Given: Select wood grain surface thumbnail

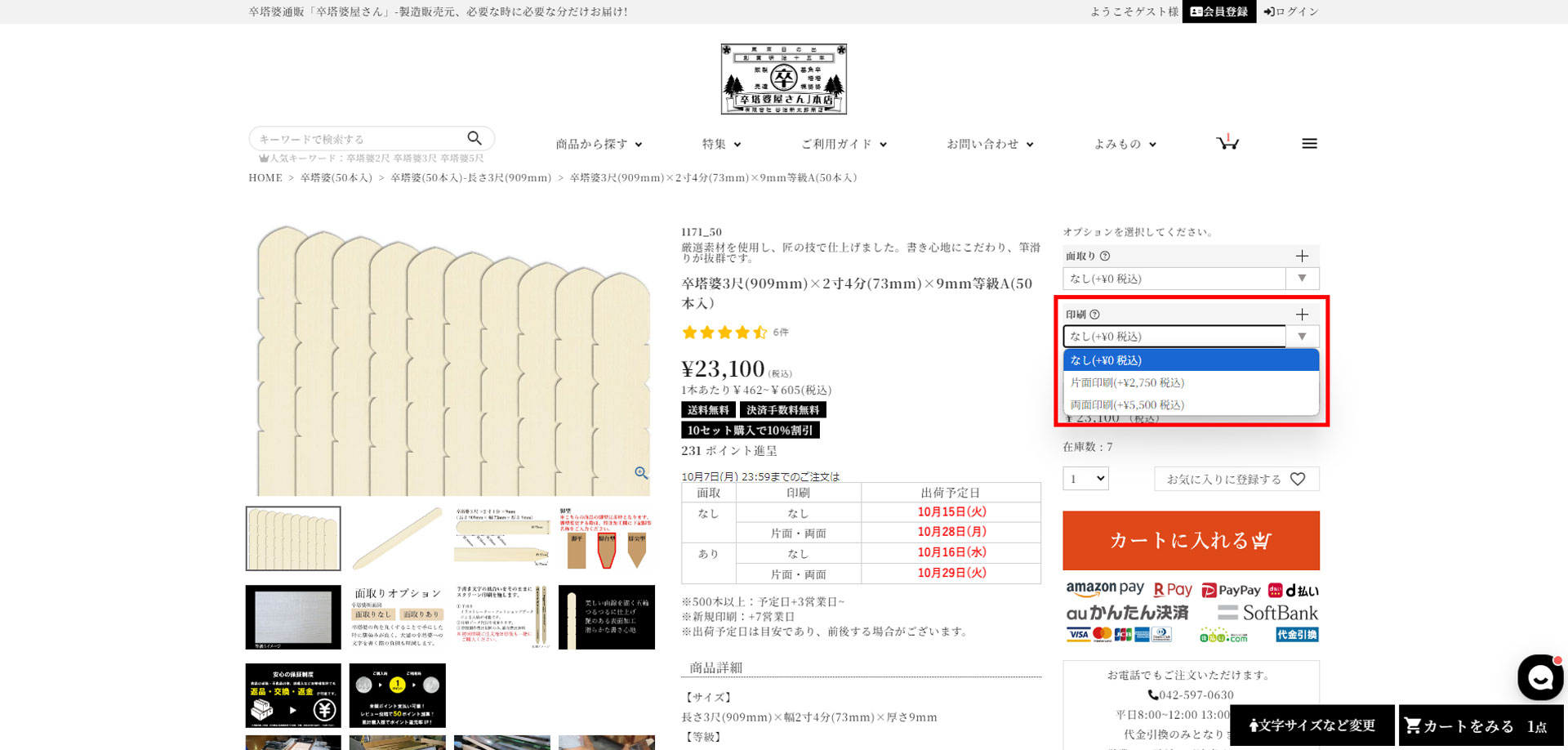Looking at the screenshot, I should (x=293, y=617).
